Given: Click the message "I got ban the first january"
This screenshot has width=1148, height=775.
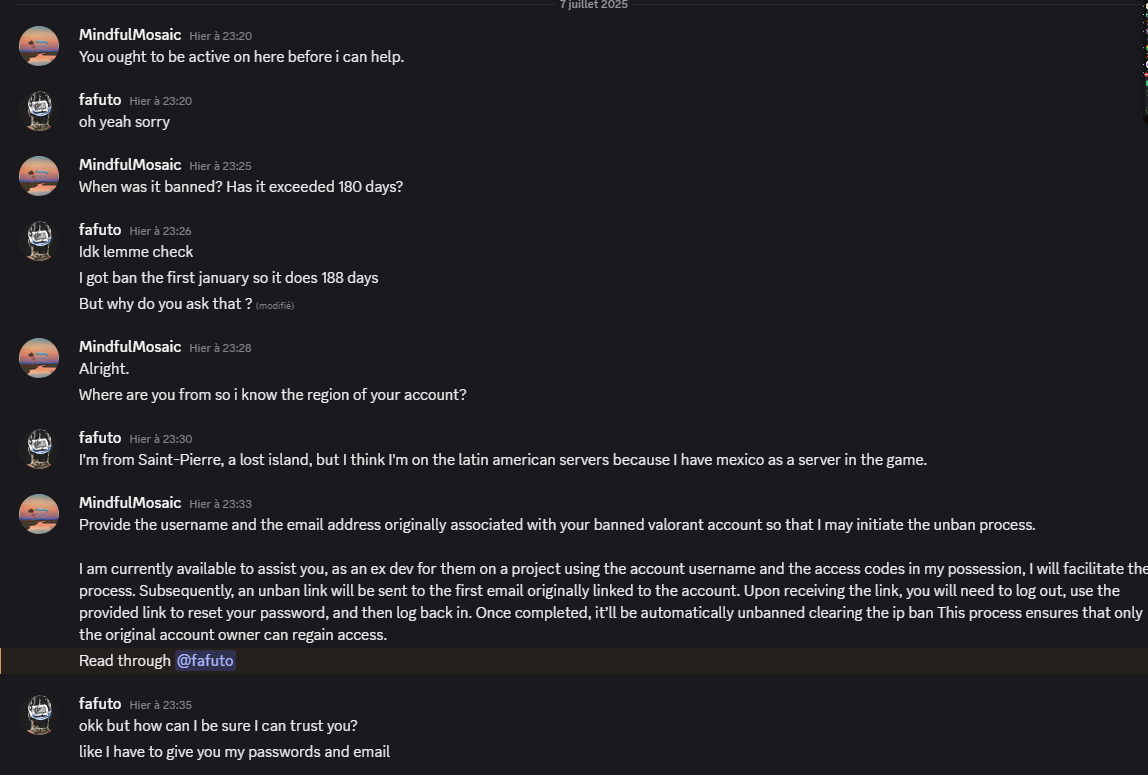Looking at the screenshot, I should tap(228, 277).
